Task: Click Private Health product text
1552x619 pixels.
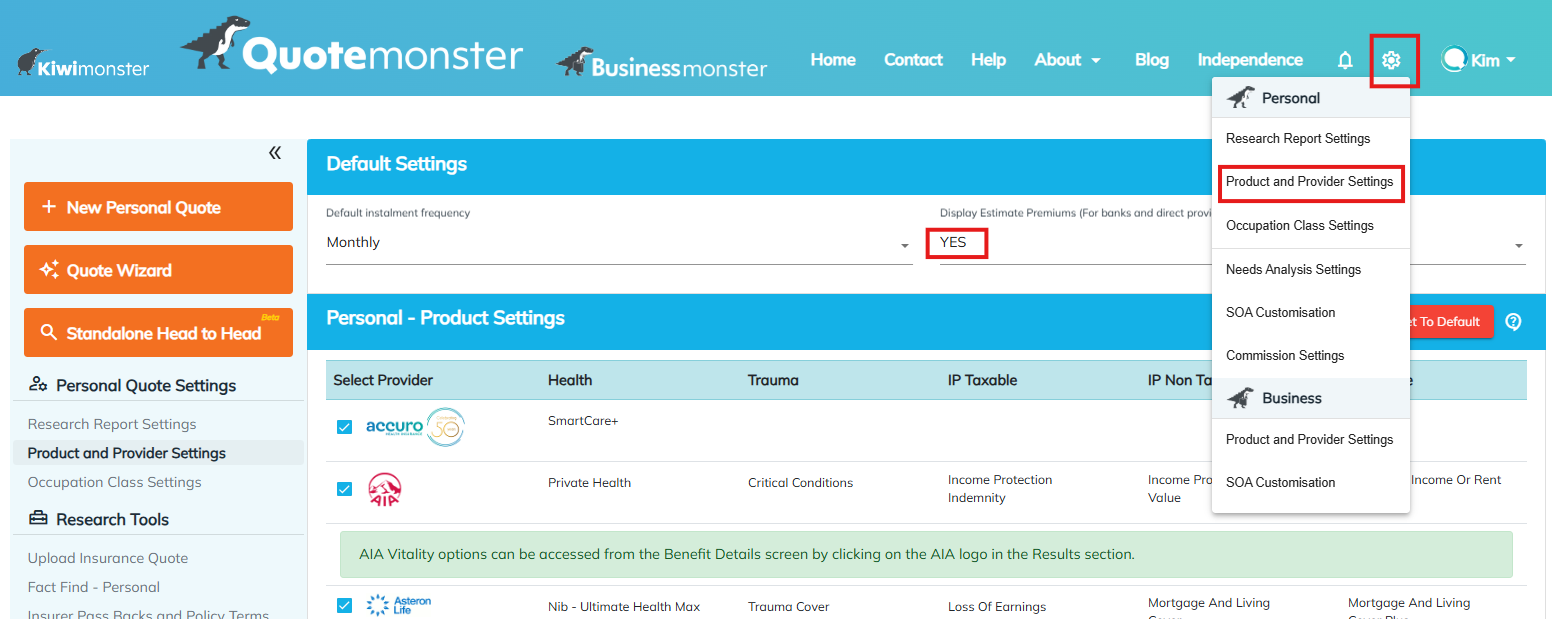Action: tap(589, 482)
